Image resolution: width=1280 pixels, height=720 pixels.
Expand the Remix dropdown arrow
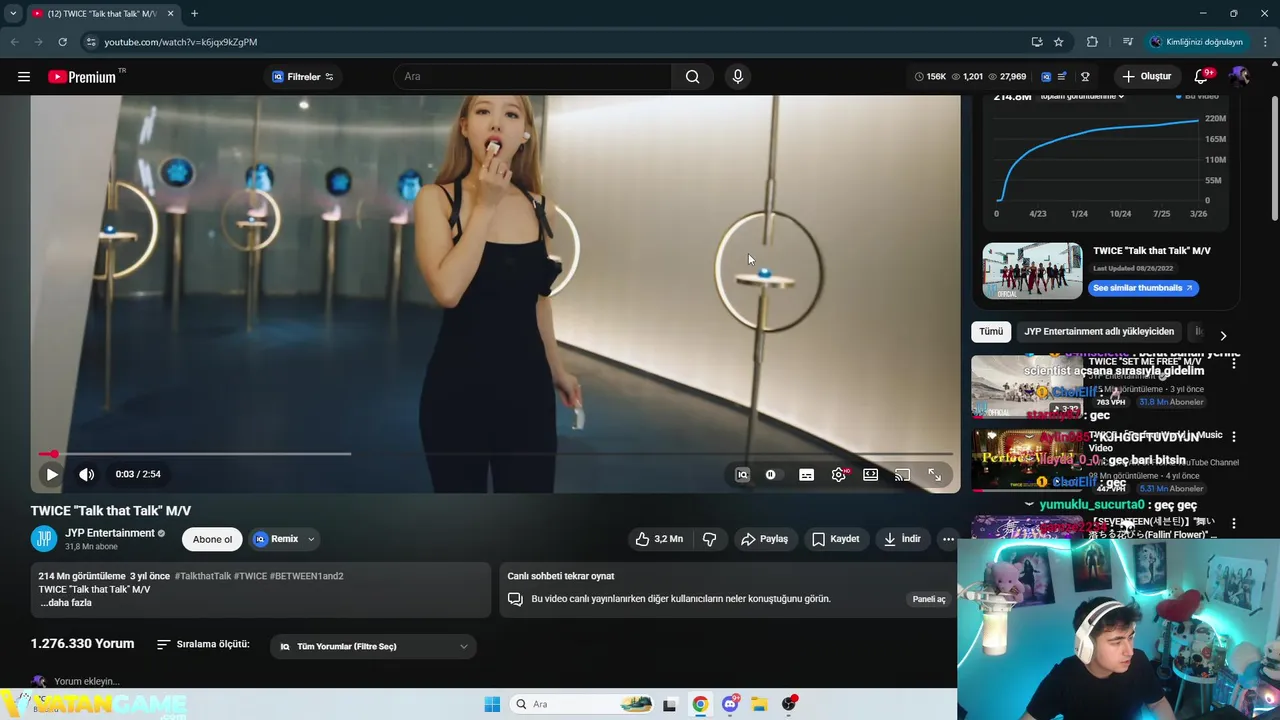pos(311,539)
